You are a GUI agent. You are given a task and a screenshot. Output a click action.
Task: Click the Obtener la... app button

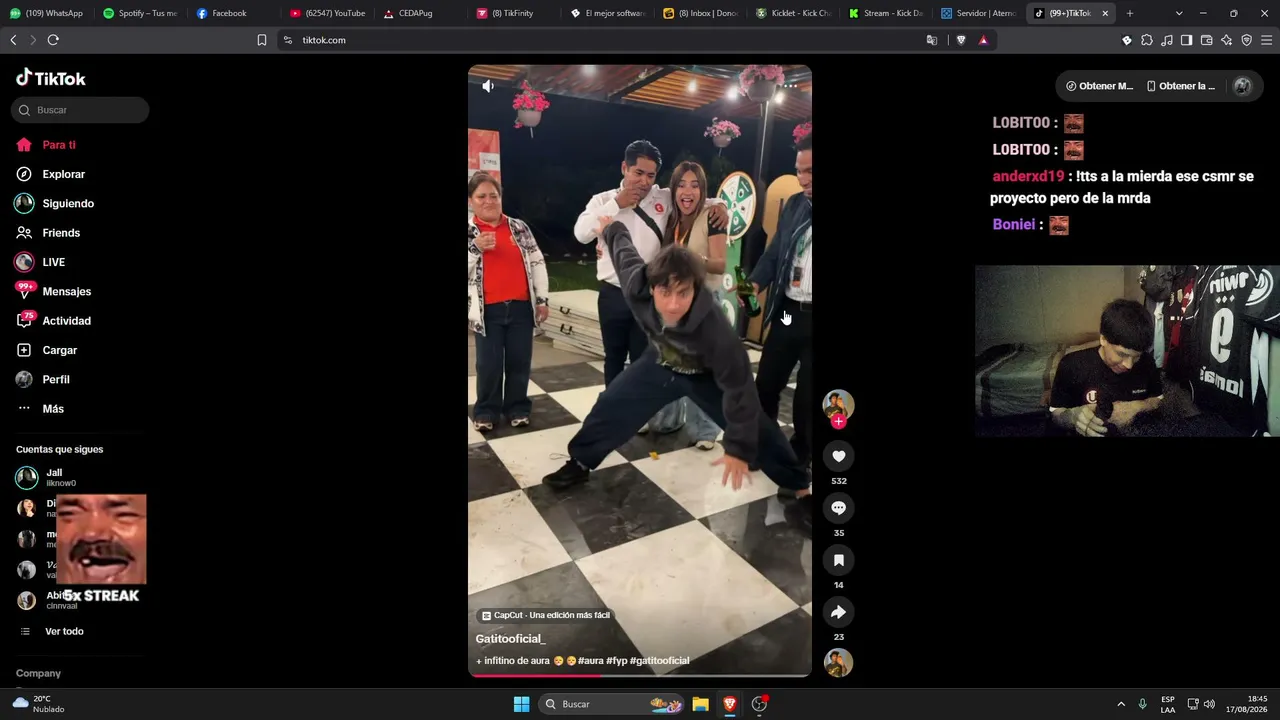tap(1180, 86)
